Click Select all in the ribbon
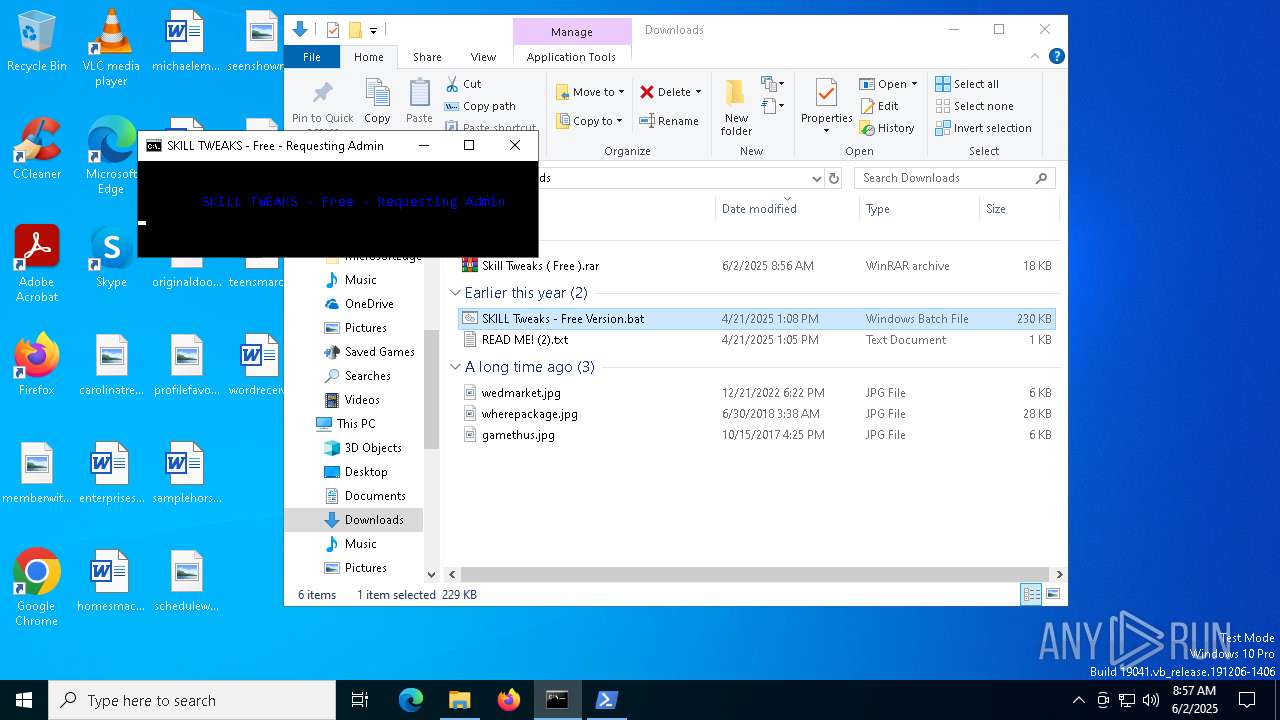 tap(967, 84)
